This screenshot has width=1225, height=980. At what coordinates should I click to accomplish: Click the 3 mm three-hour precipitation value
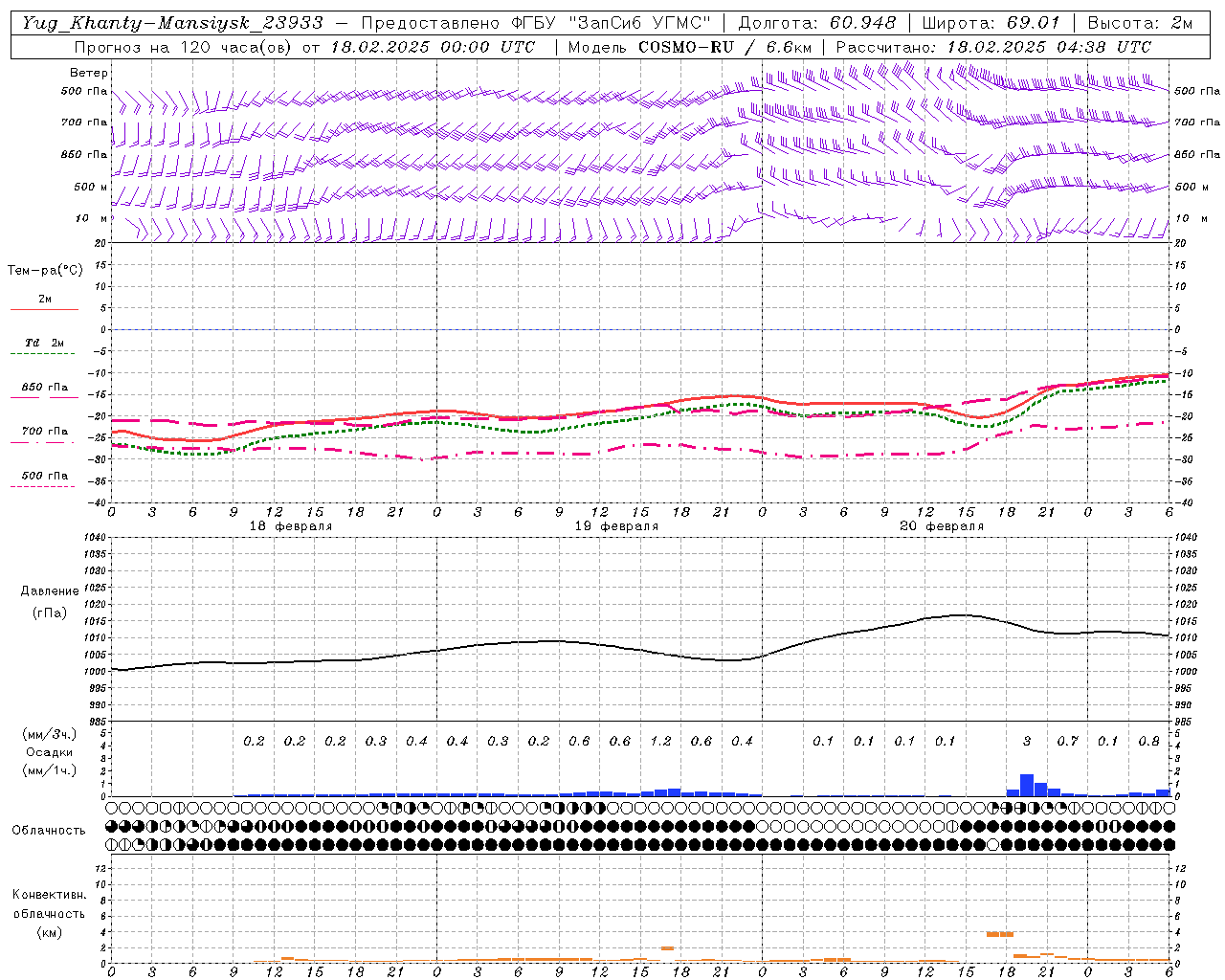coord(1027,741)
